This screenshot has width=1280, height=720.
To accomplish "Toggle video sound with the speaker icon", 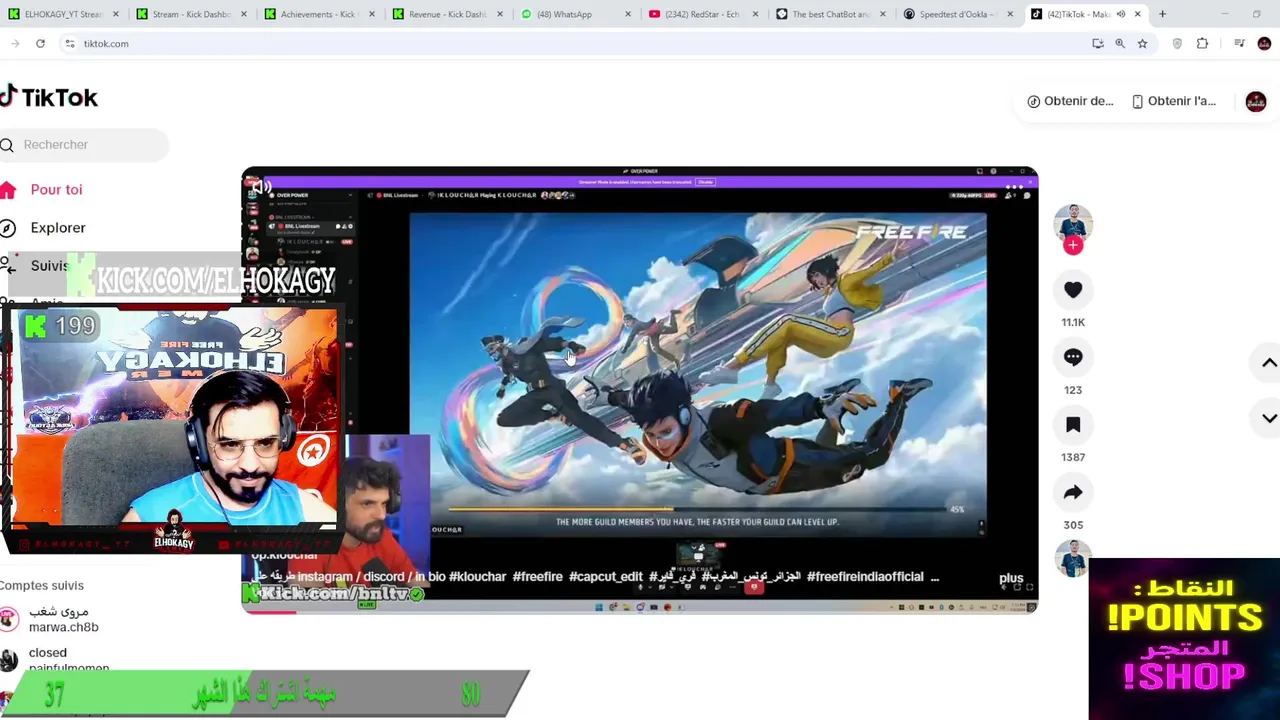I will pos(262,187).
